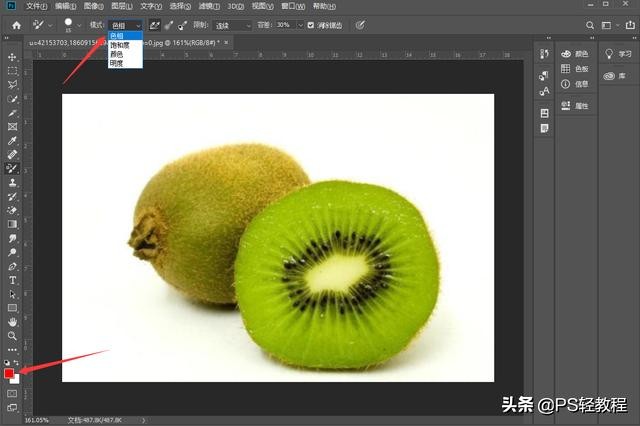Select the Crop tool below Quick Selection
Screen dimensions: 640x426
pos(12,113)
